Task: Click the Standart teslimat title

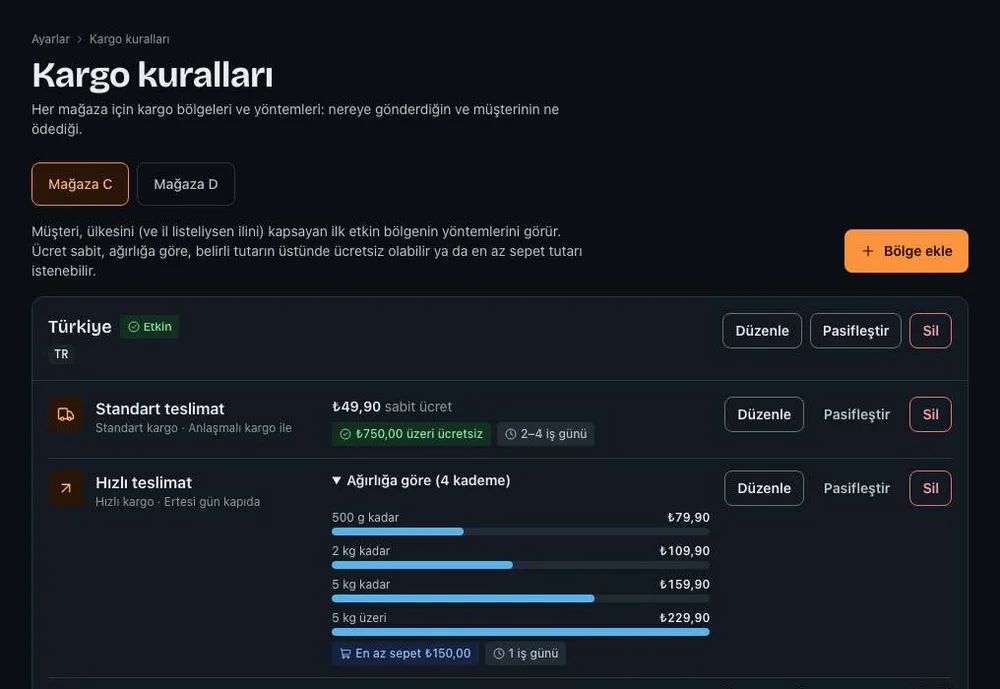Action: click(x=160, y=409)
